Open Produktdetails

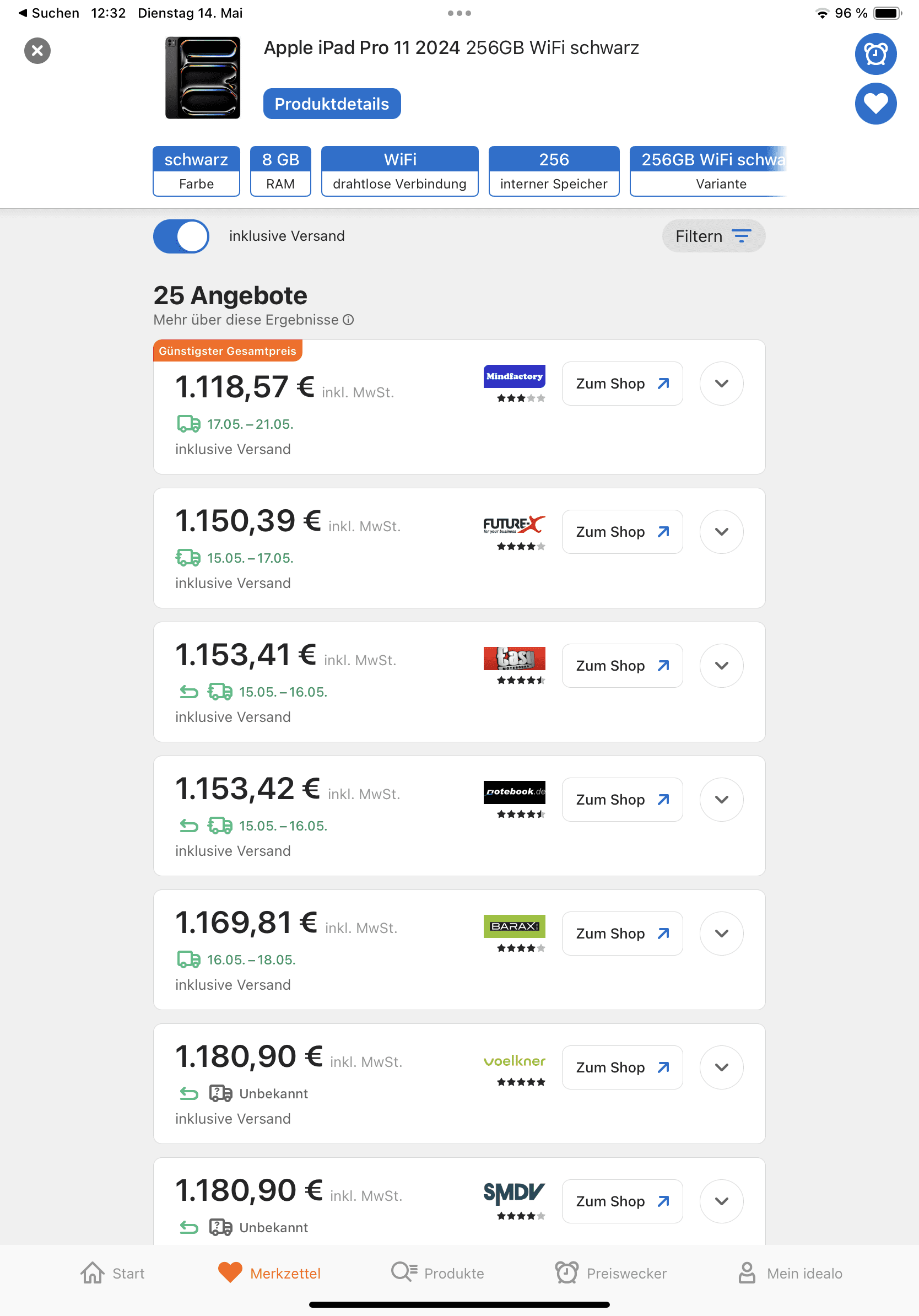tap(332, 104)
